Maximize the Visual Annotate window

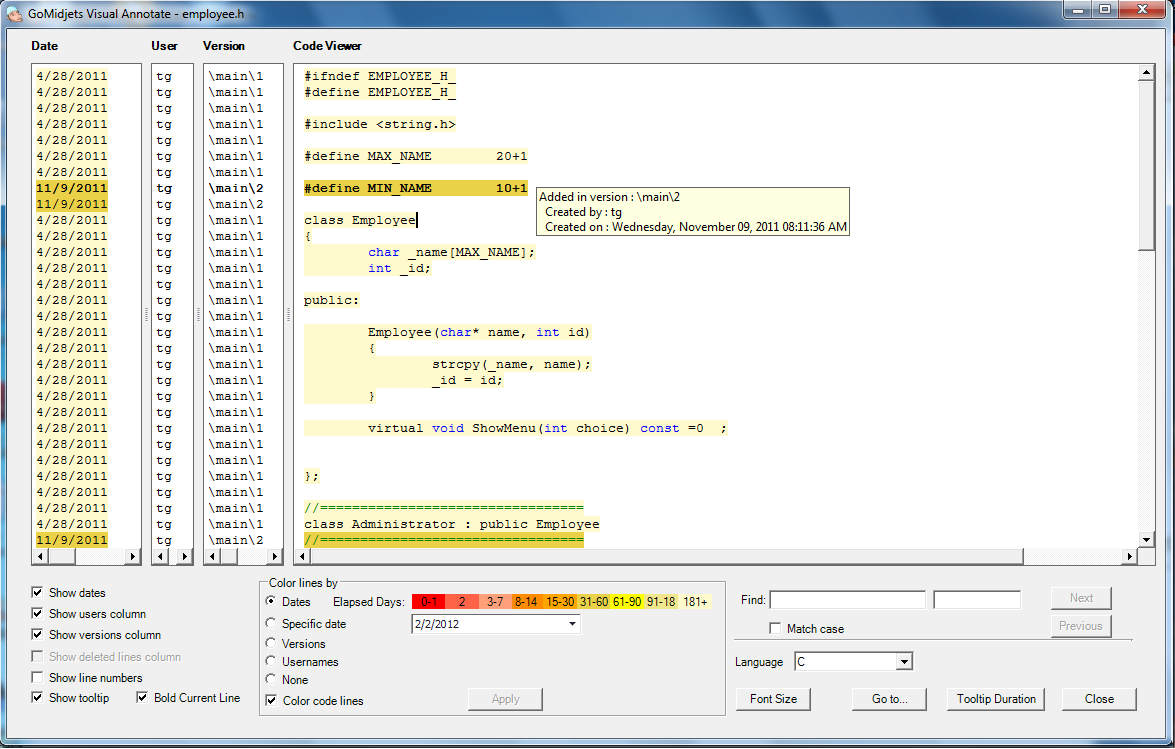click(x=1104, y=10)
